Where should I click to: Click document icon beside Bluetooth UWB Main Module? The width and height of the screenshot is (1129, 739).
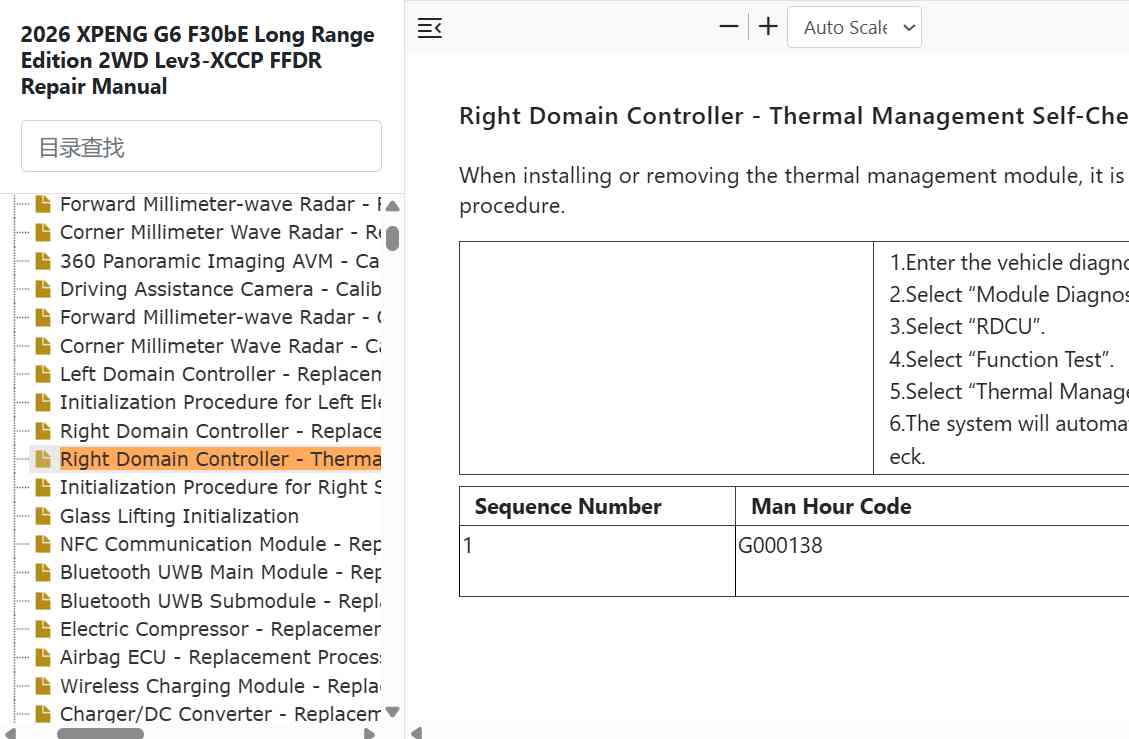[43, 573]
